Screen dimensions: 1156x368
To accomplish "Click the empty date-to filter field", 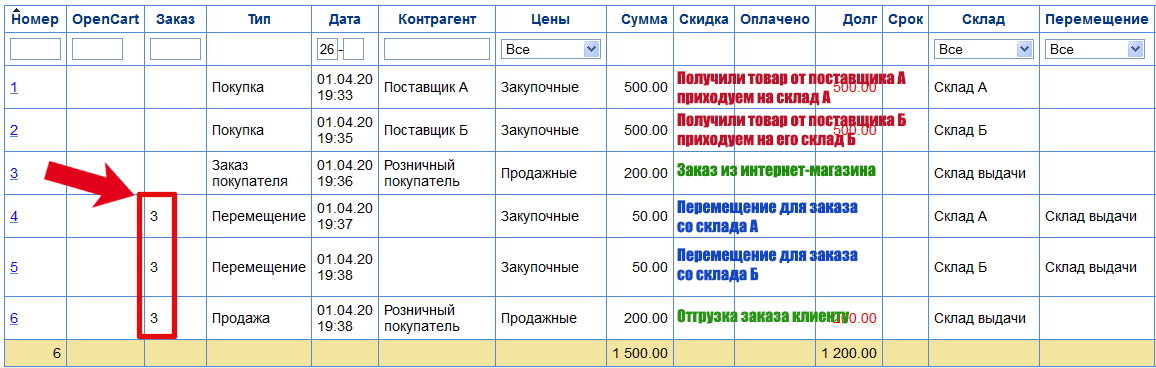I will (x=354, y=49).
